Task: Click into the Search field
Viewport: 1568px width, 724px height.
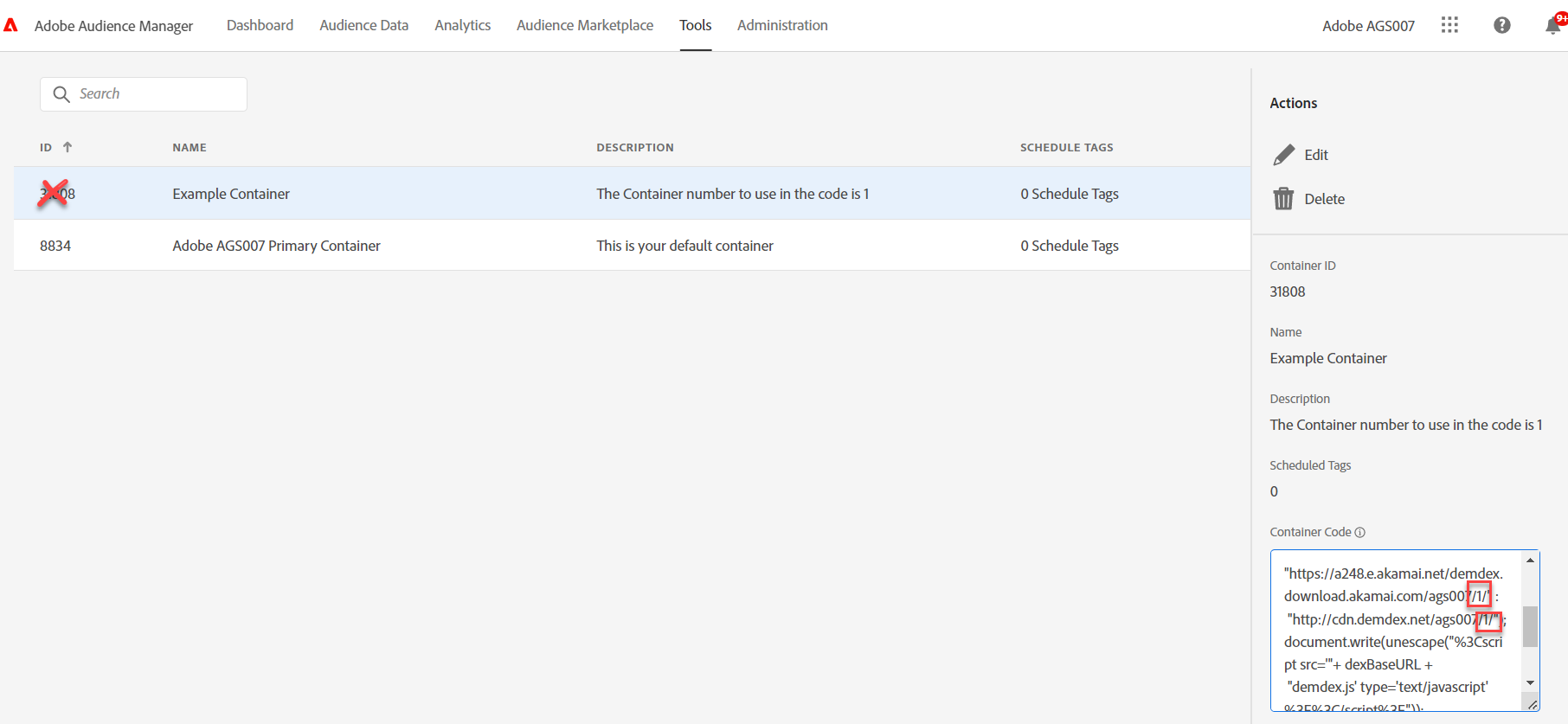Action: point(156,94)
